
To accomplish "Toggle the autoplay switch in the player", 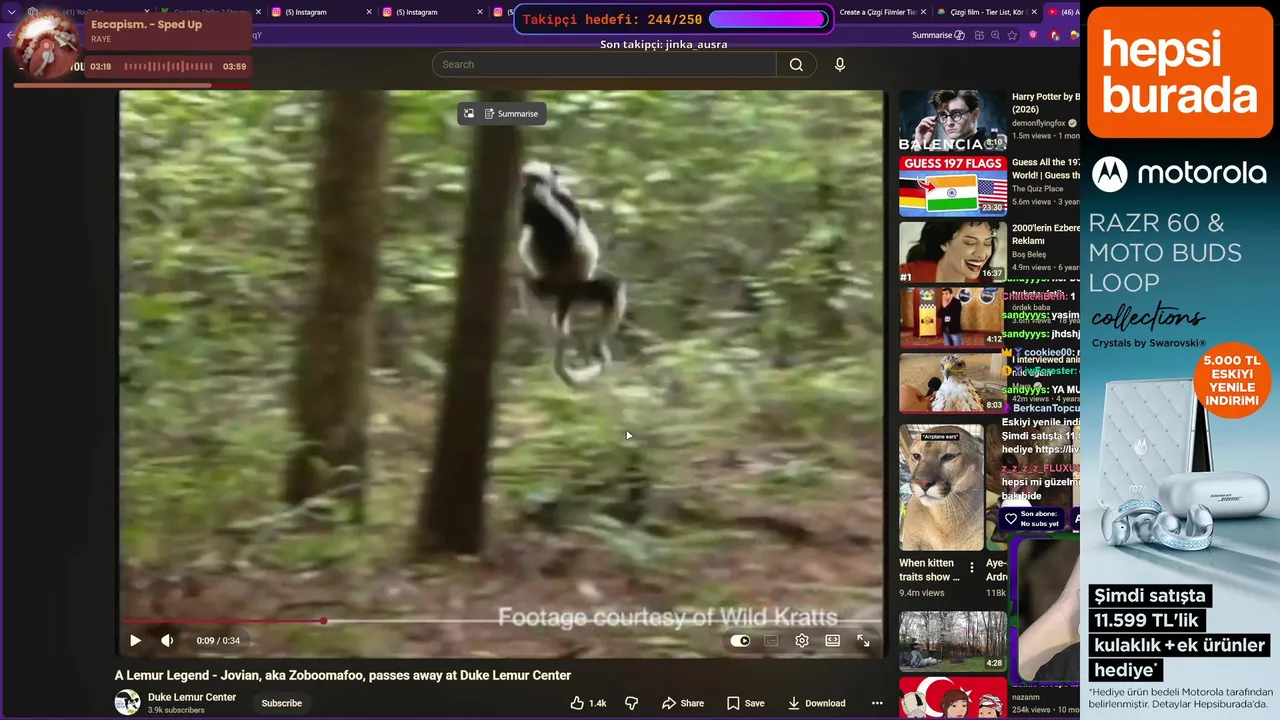I will coord(740,641).
